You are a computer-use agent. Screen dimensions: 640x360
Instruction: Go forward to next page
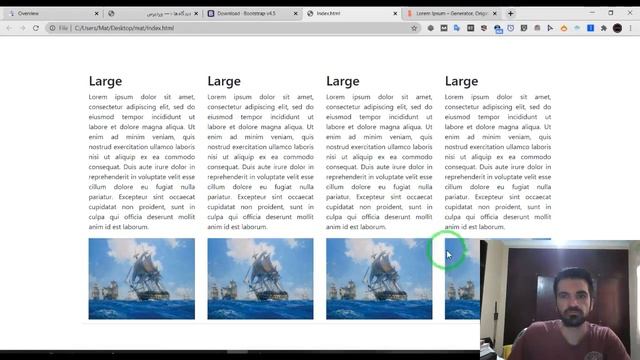click(x=22, y=28)
